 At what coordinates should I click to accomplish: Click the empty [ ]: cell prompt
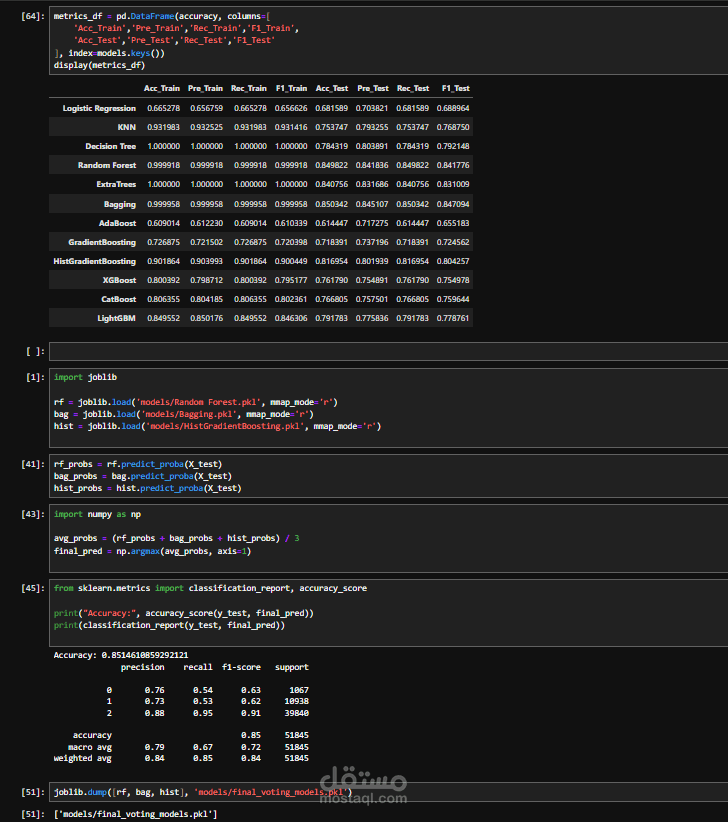pyautogui.click(x=36, y=351)
